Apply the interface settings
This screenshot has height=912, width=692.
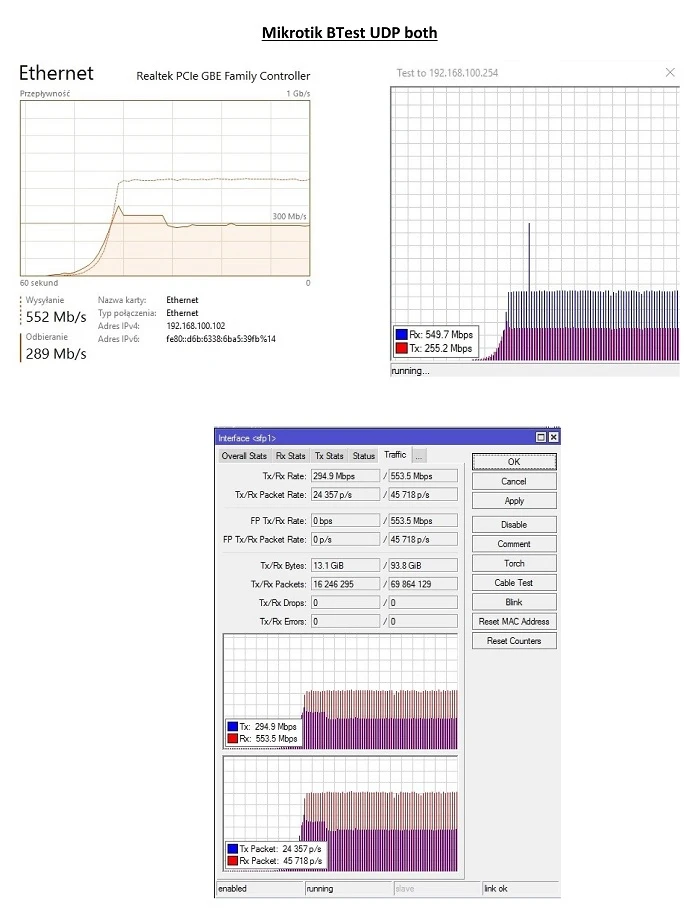[514, 501]
